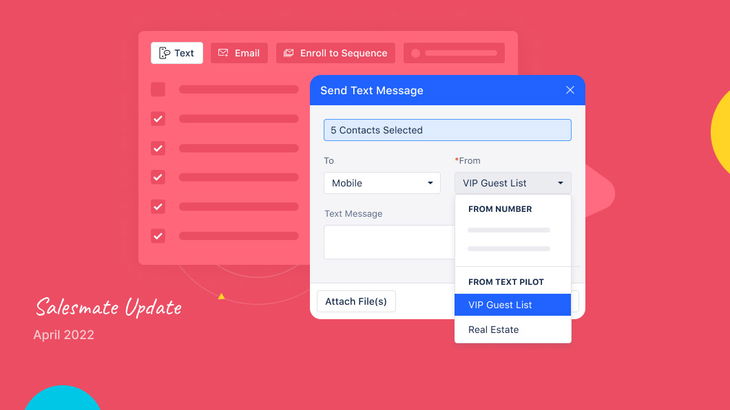This screenshot has width=730, height=410.
Task: Click the placeholder tab after Enroll to Sequence
Action: [x=454, y=53]
